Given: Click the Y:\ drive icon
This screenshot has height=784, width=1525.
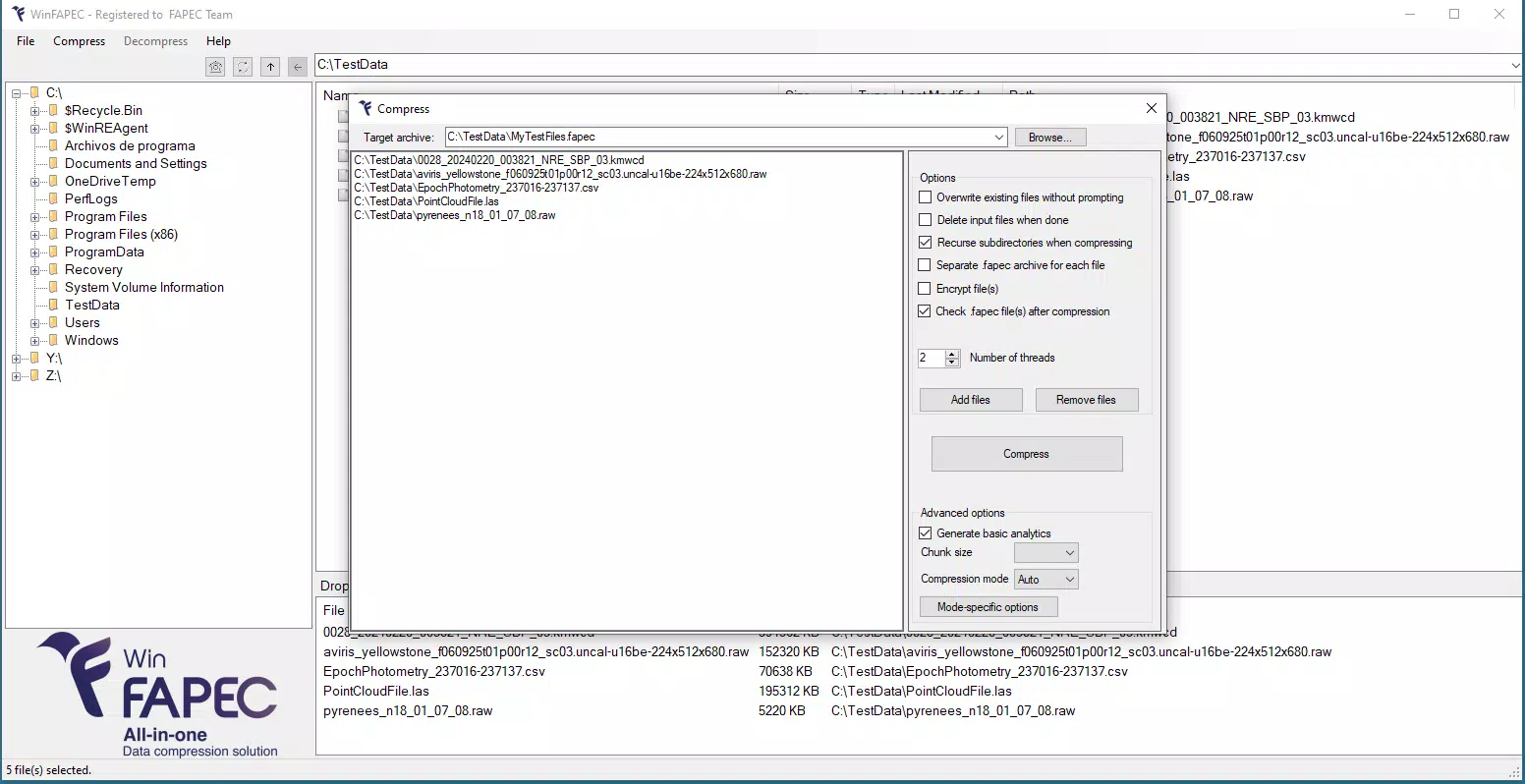Looking at the screenshot, I should coord(34,358).
